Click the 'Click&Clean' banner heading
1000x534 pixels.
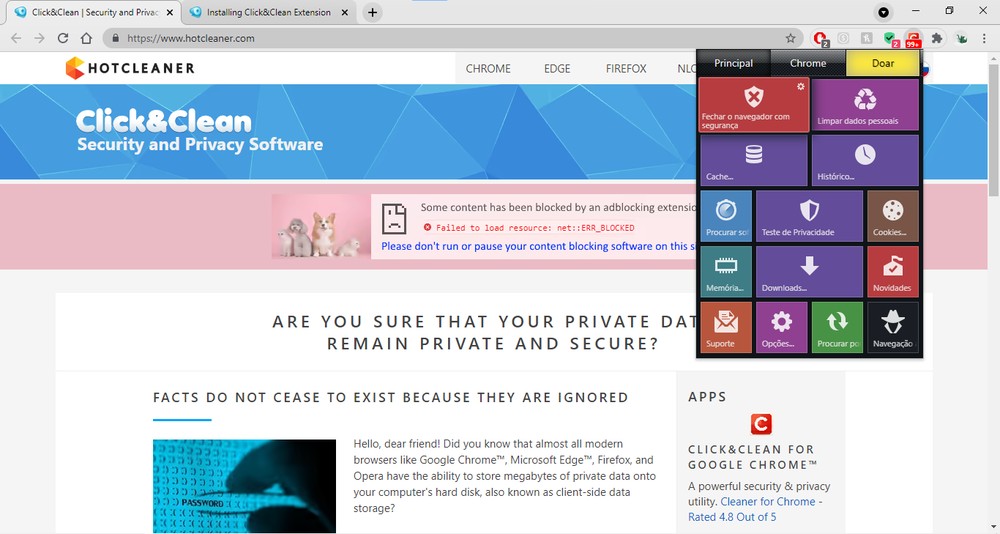(164, 121)
